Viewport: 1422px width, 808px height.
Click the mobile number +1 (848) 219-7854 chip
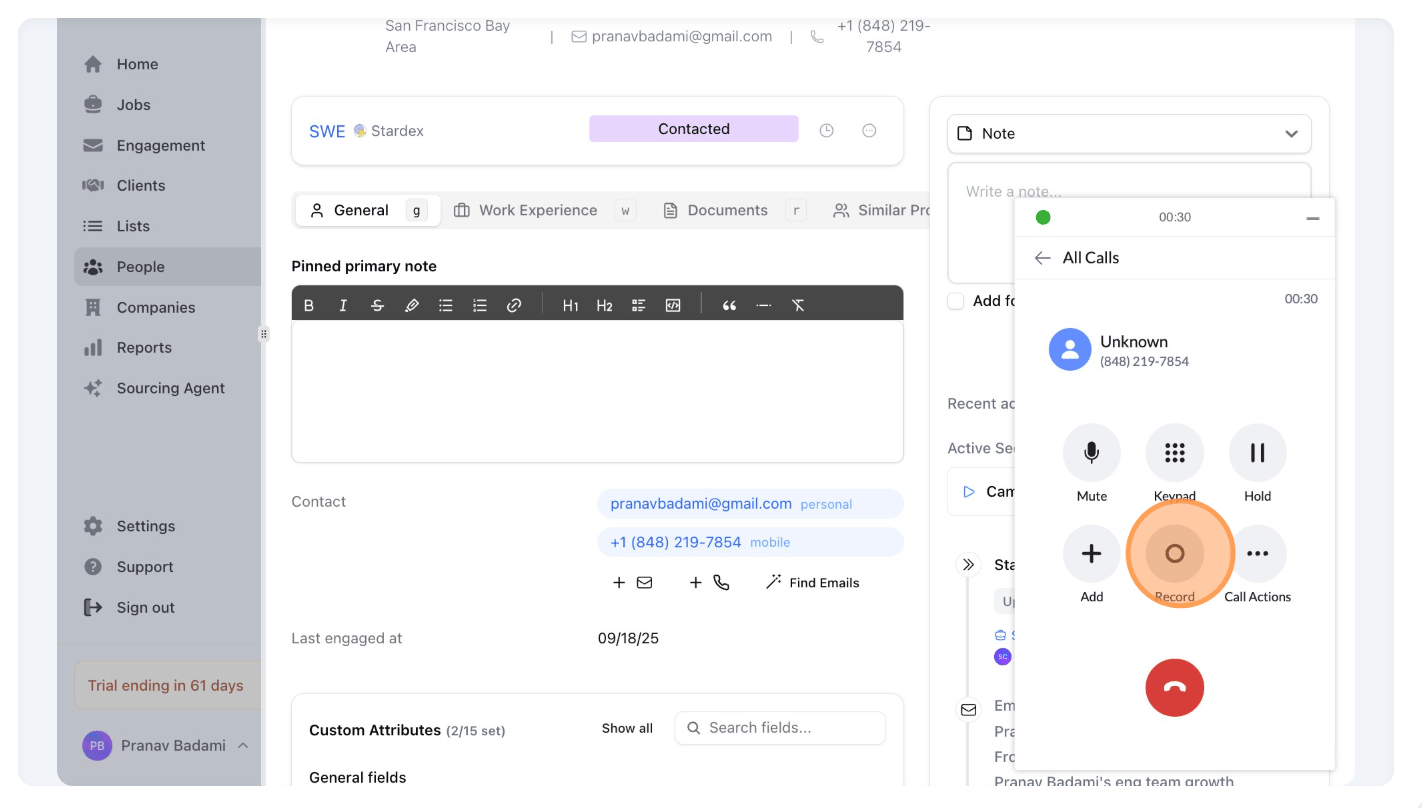[x=750, y=542]
